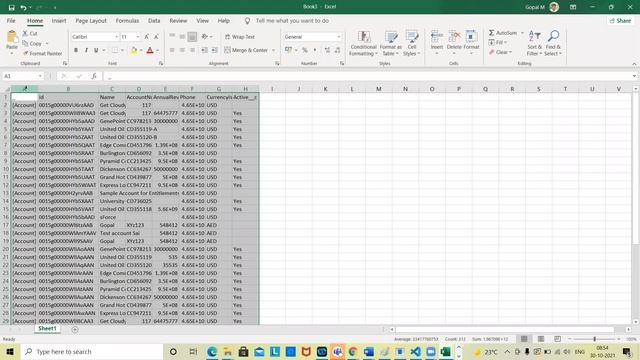
Task: Align text right
Action: pyautogui.click(x=192, y=50)
